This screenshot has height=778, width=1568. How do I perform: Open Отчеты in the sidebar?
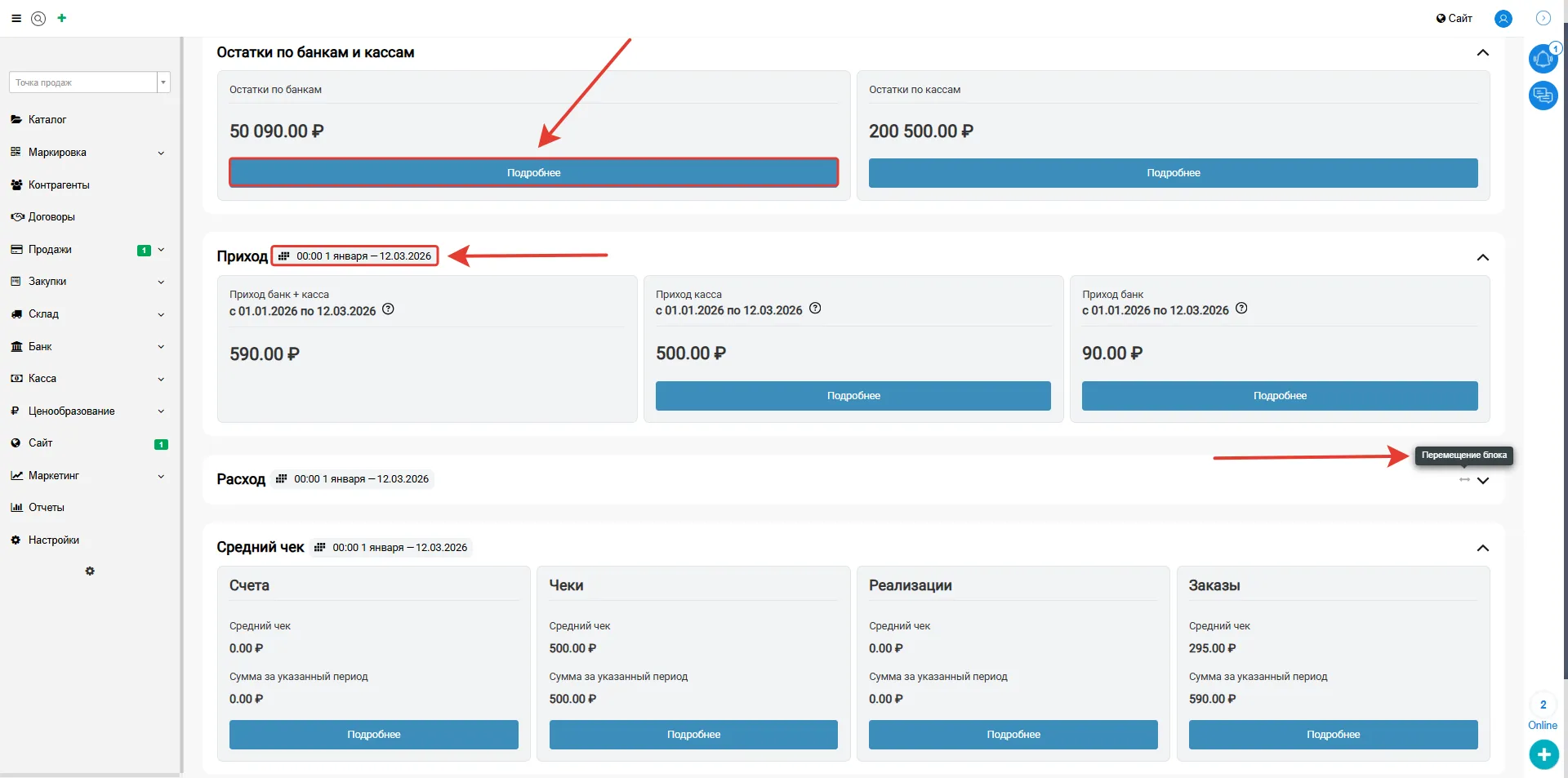coord(46,508)
